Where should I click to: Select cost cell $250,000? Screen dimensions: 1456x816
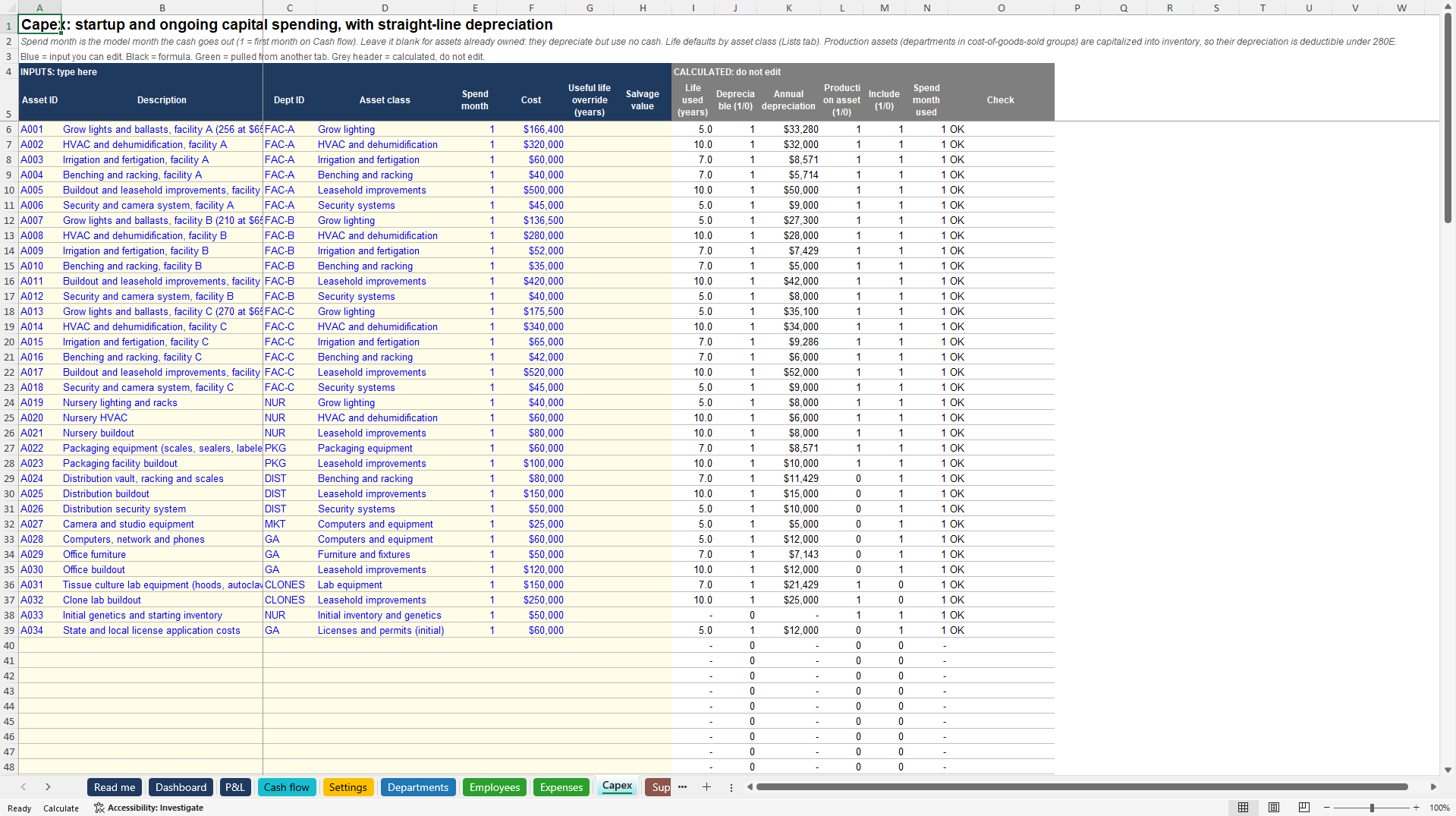point(531,600)
